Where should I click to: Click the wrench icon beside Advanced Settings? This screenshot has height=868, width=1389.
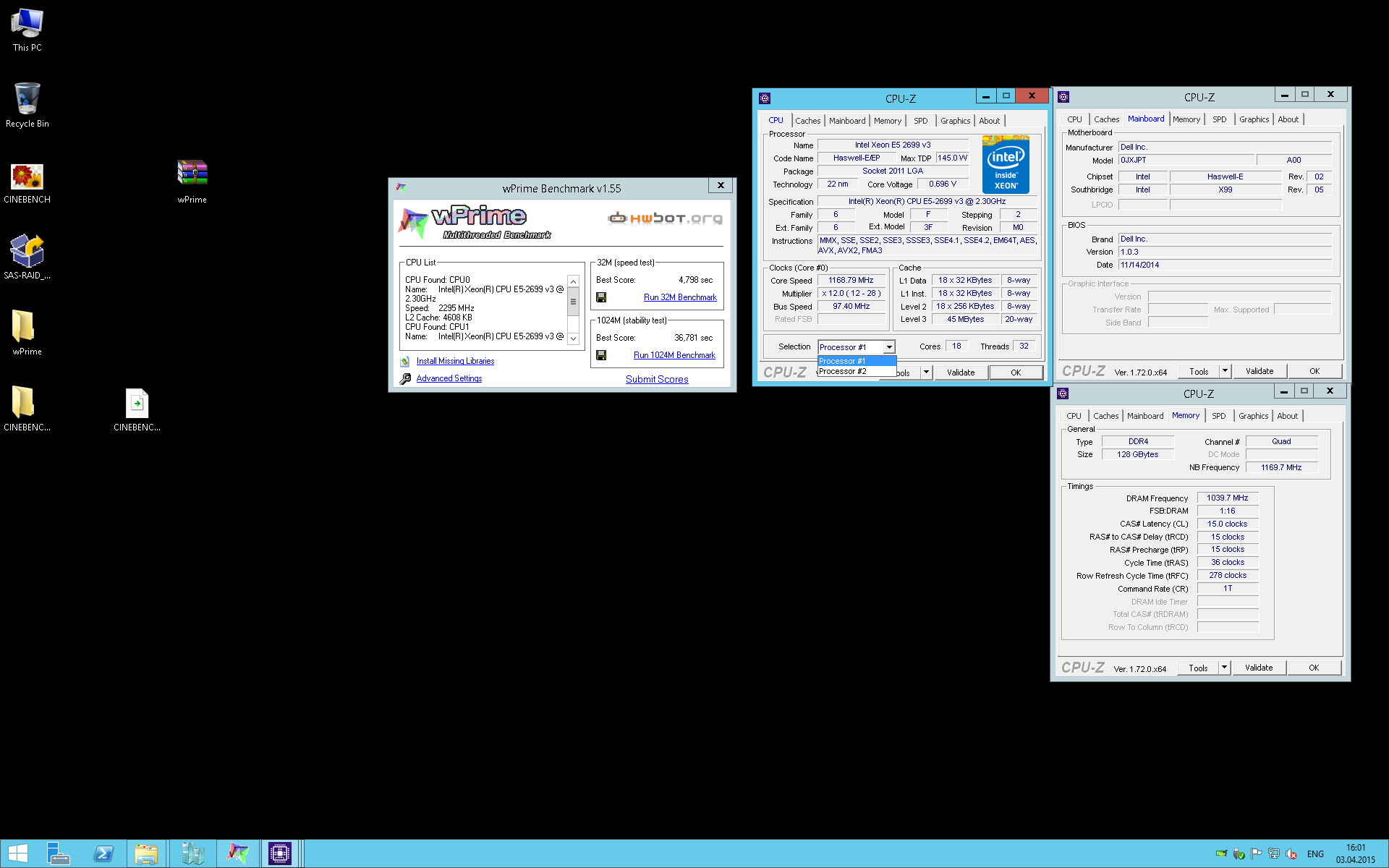tap(405, 378)
